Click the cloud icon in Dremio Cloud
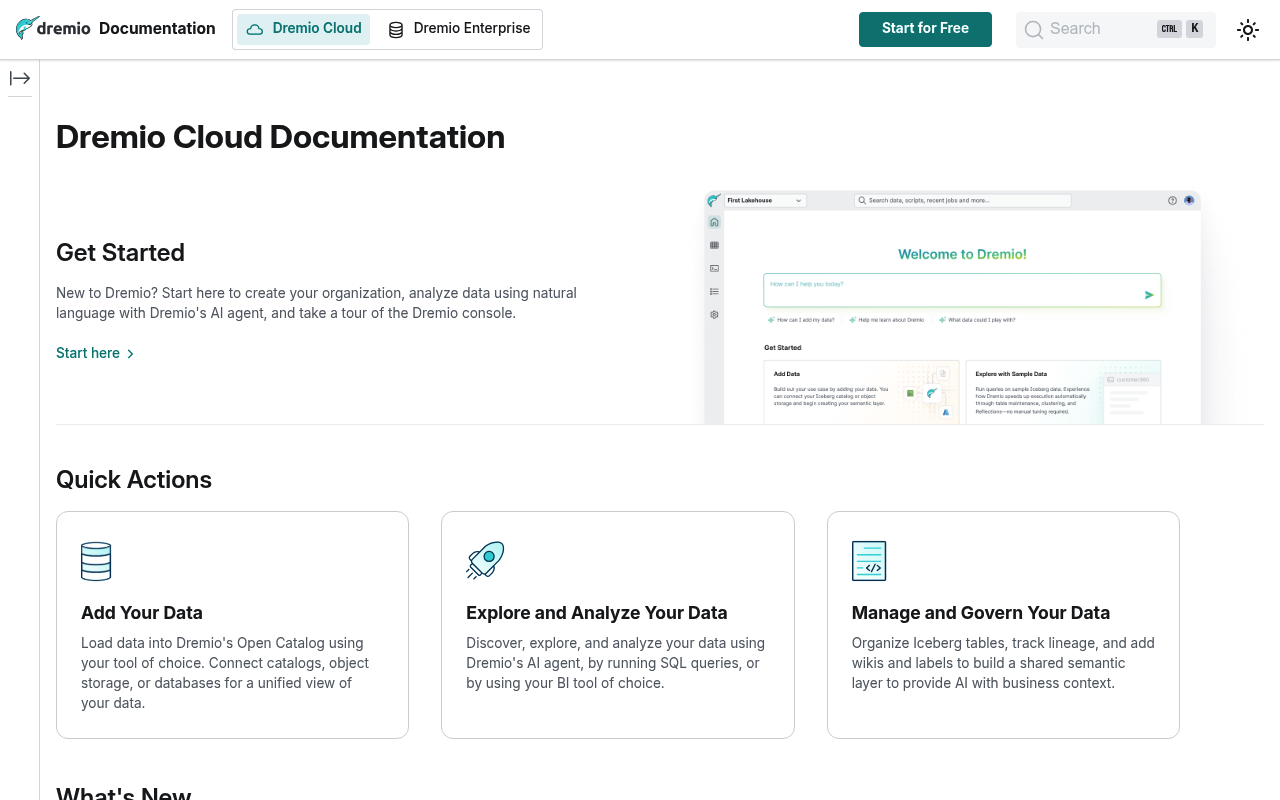The width and height of the screenshot is (1280, 800). pos(255,29)
